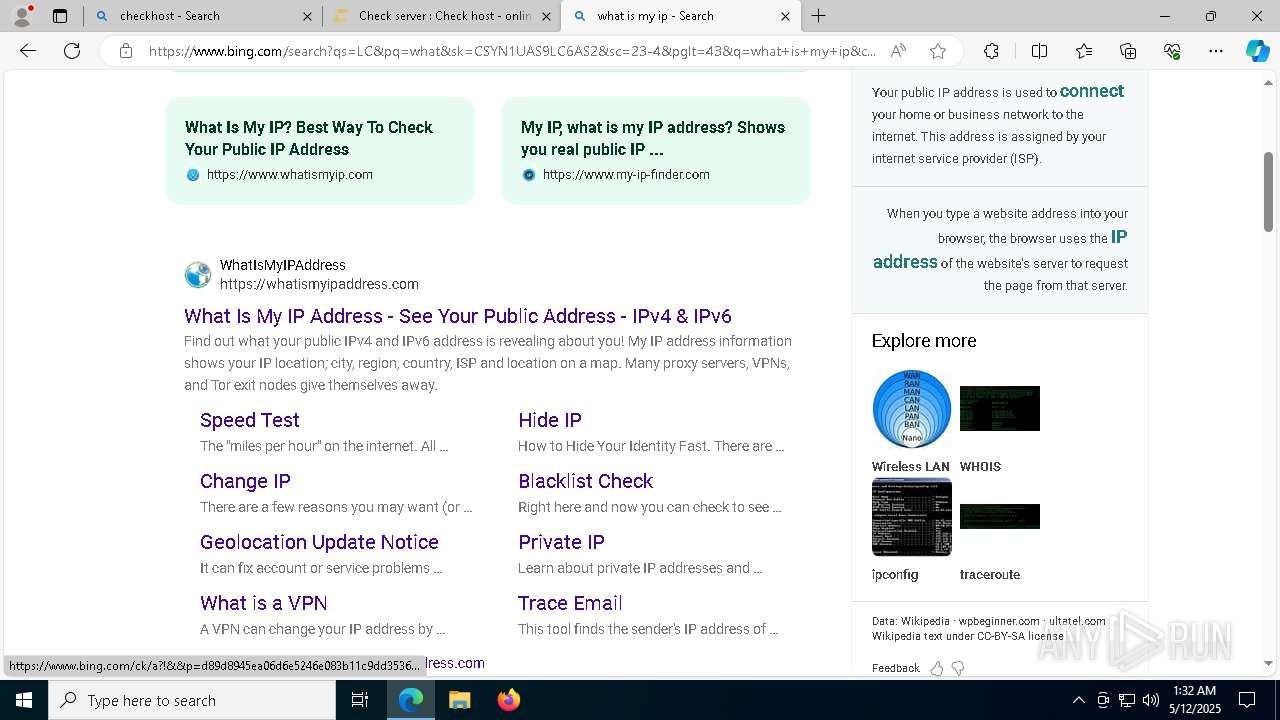The image size is (1280, 720).
Task: Give thumbs up feedback
Action: coord(936,668)
